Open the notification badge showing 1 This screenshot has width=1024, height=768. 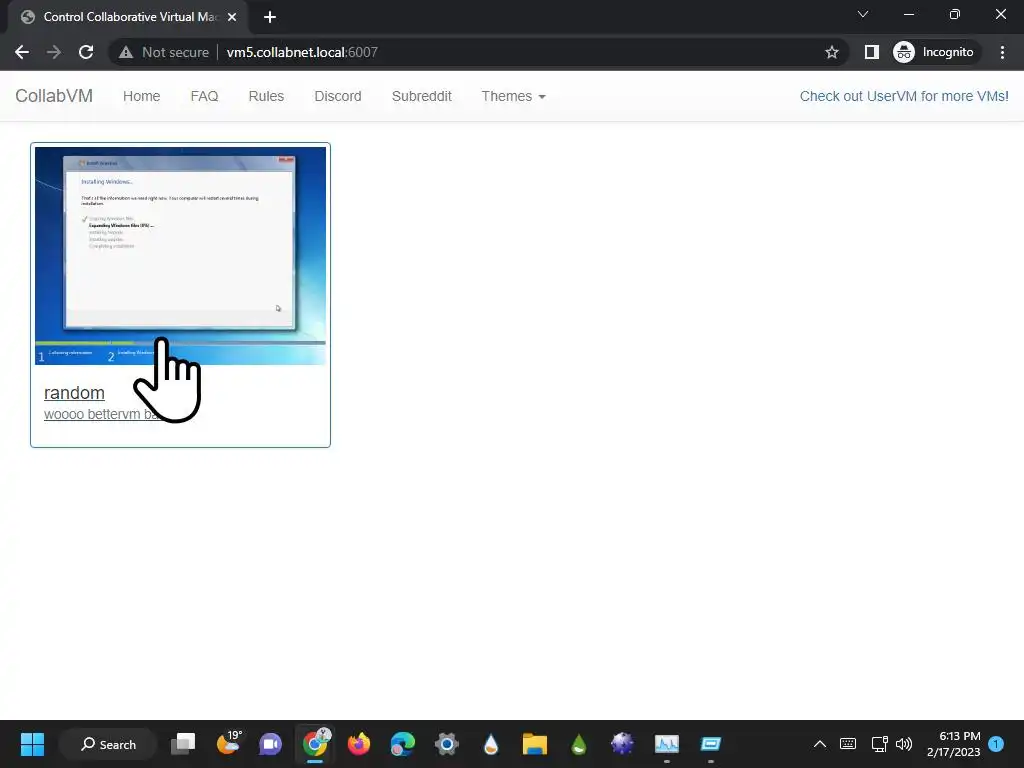point(996,744)
